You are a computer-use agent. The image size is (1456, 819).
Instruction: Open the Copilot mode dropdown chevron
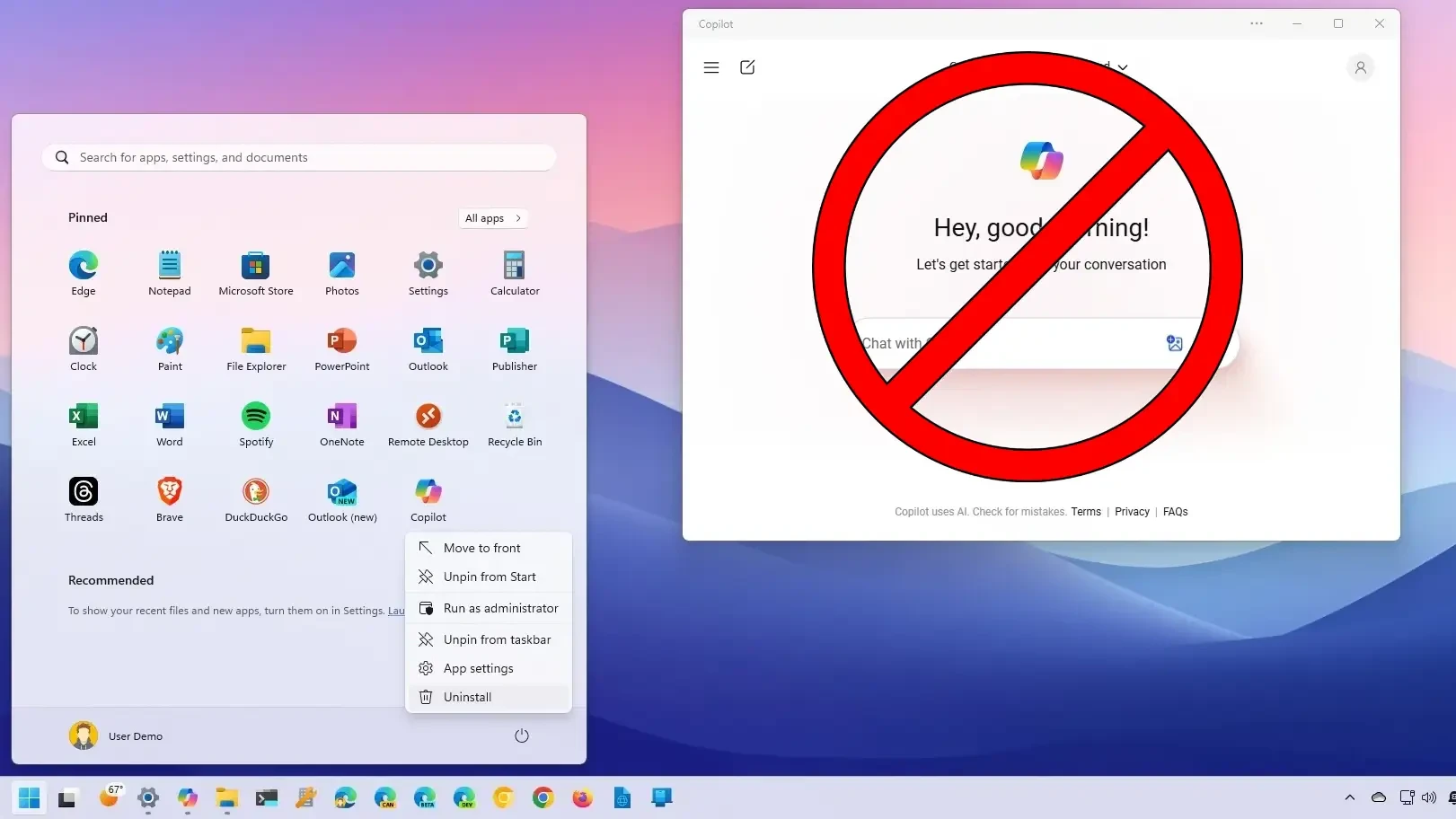click(x=1123, y=67)
